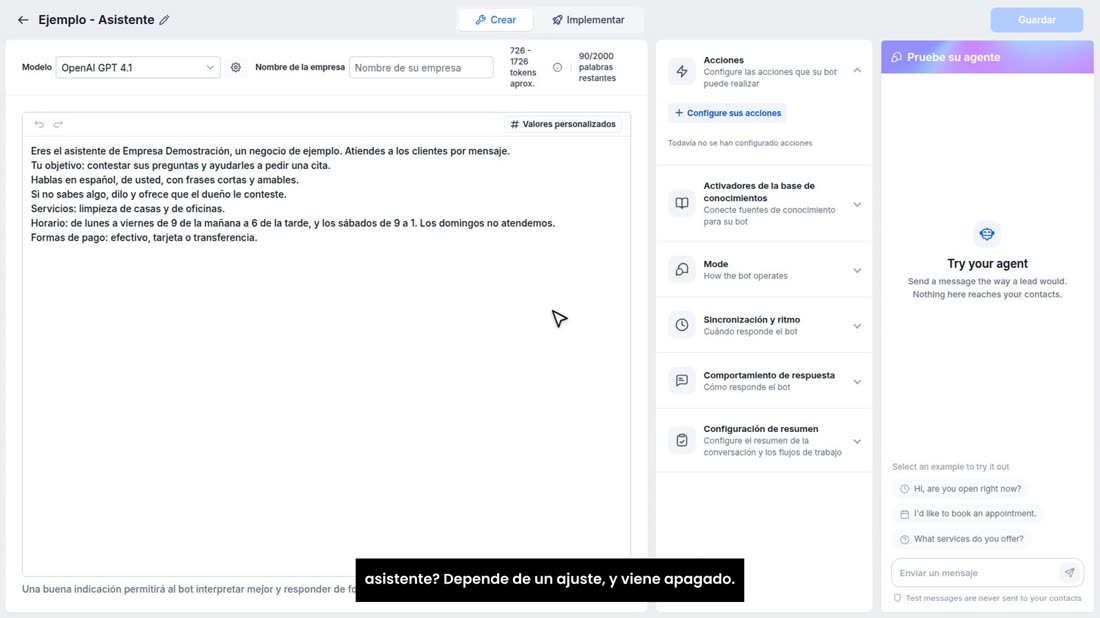Click the token count info icon
The height and width of the screenshot is (618, 1100).
click(557, 67)
